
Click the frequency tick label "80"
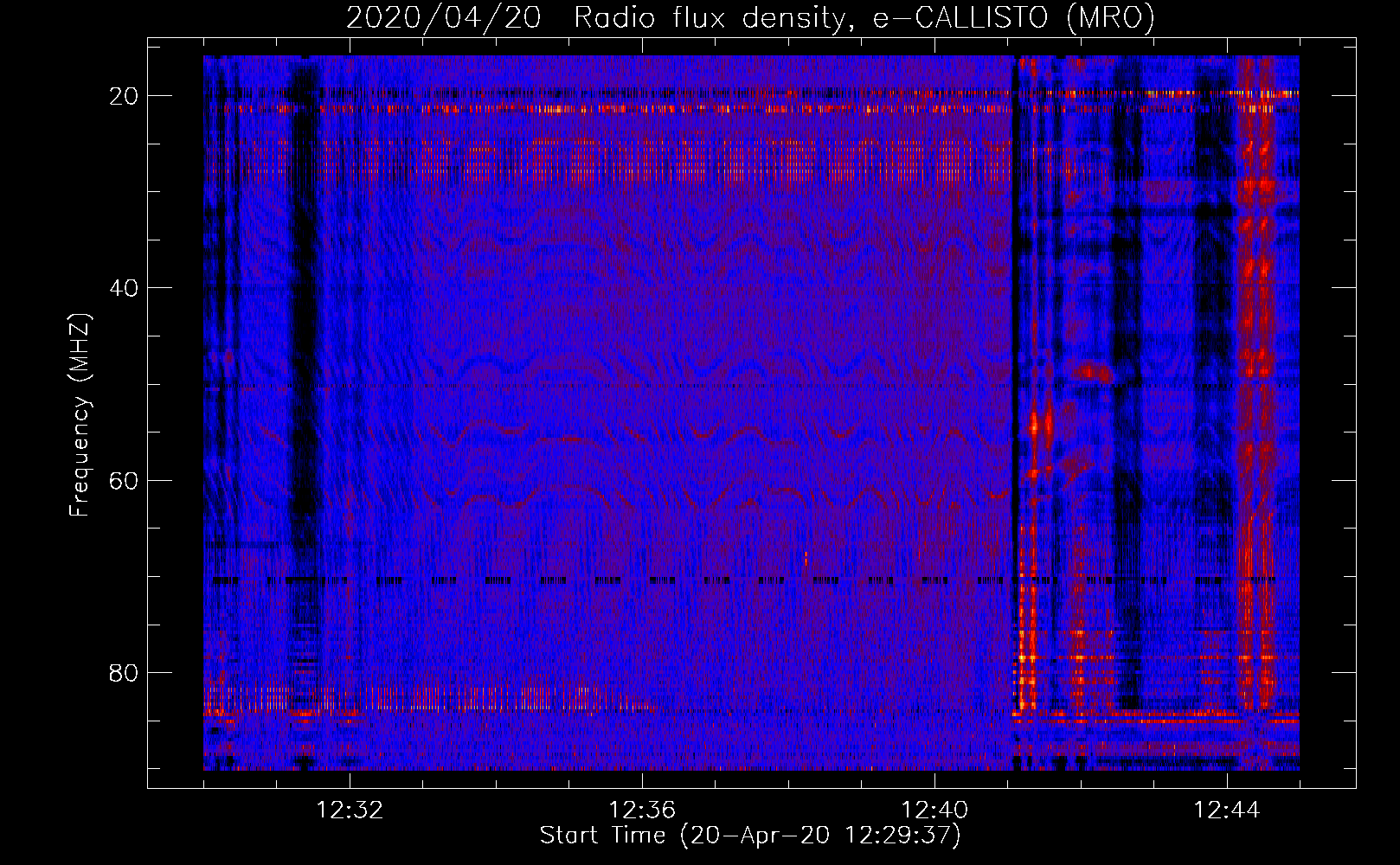[x=125, y=672]
